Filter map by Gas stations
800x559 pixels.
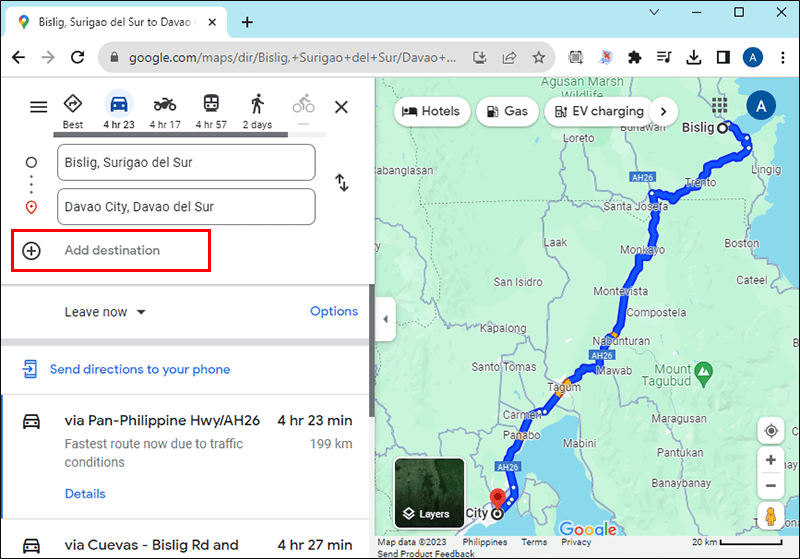tap(507, 111)
